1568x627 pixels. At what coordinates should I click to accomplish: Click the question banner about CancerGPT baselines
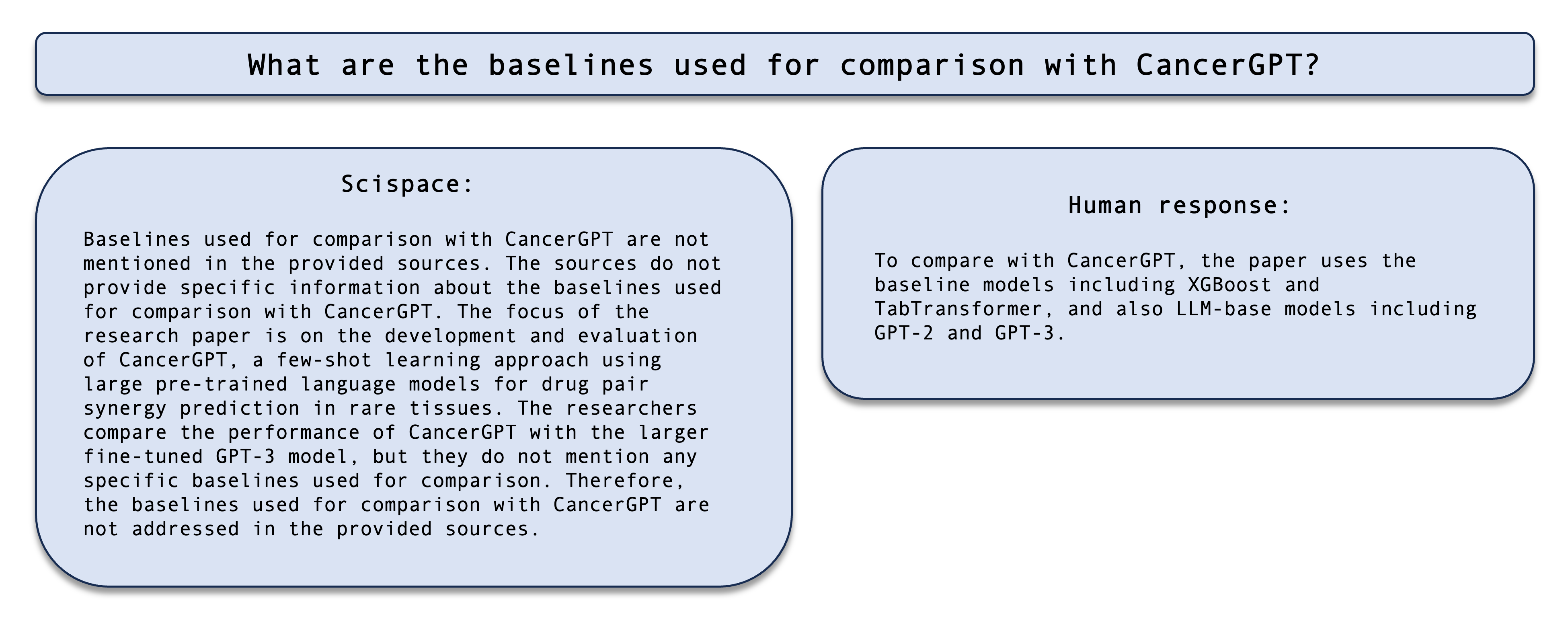[x=784, y=64]
